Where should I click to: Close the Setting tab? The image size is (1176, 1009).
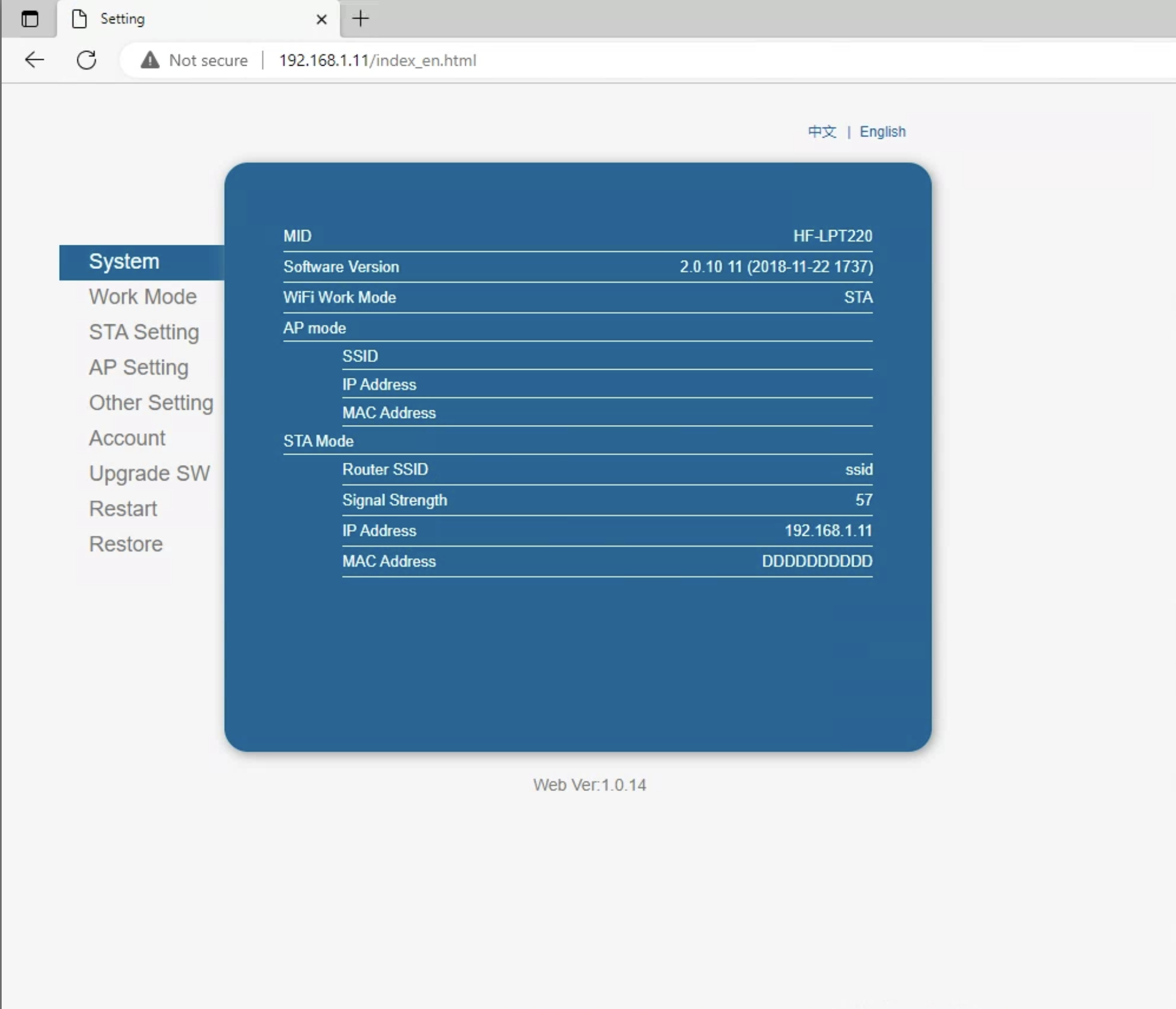click(x=321, y=19)
